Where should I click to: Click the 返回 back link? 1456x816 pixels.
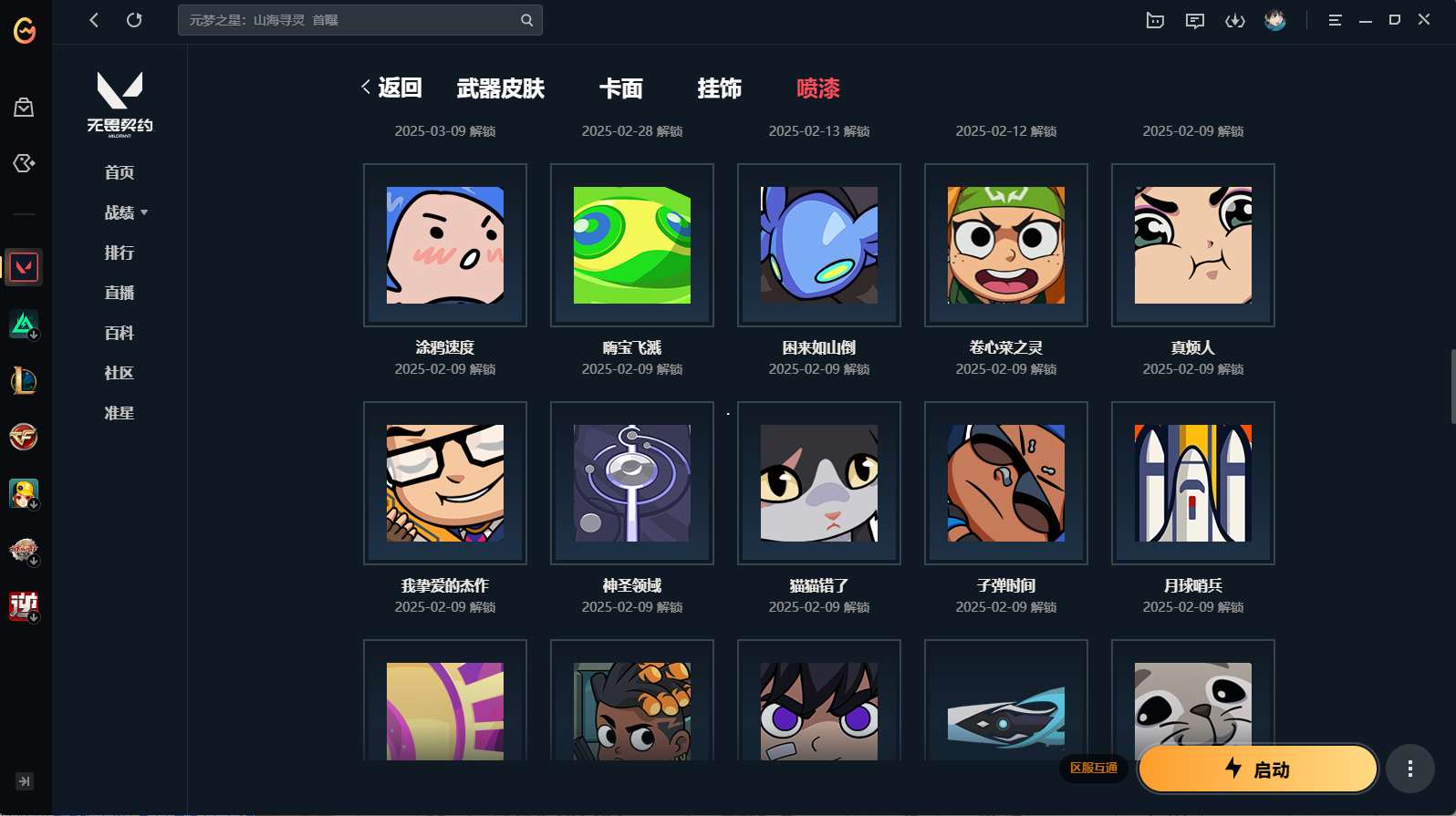click(391, 88)
